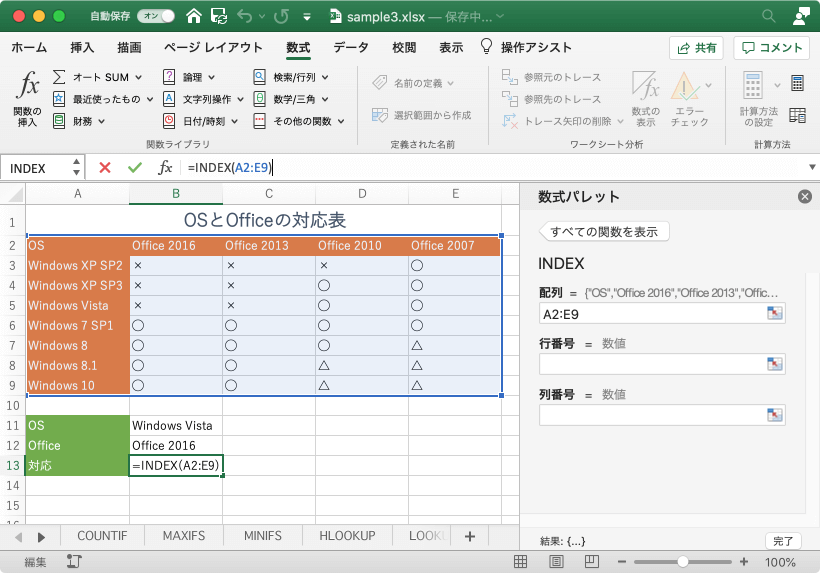Add a new sheet with plus button
The image size is (820, 573).
pos(470,536)
